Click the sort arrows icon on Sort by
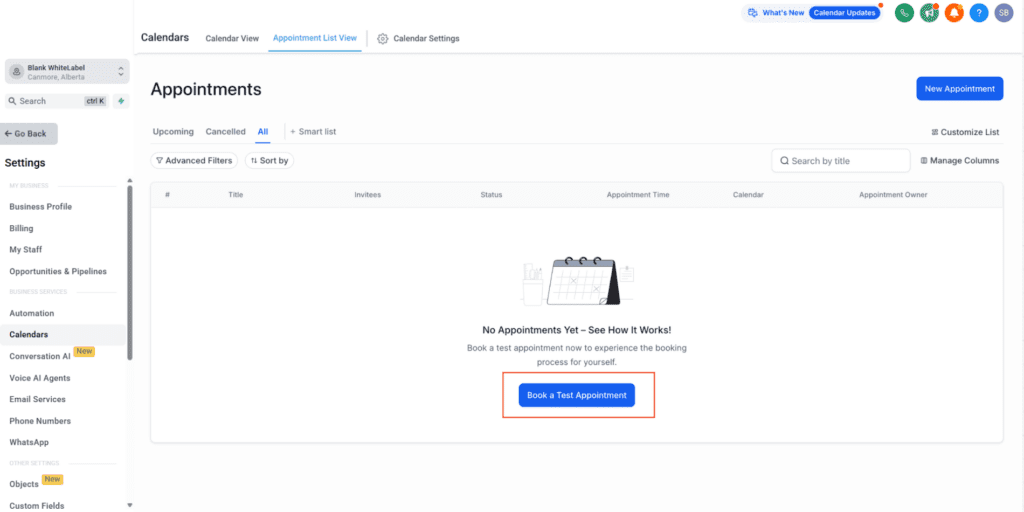This screenshot has width=1024, height=512. tap(254, 161)
